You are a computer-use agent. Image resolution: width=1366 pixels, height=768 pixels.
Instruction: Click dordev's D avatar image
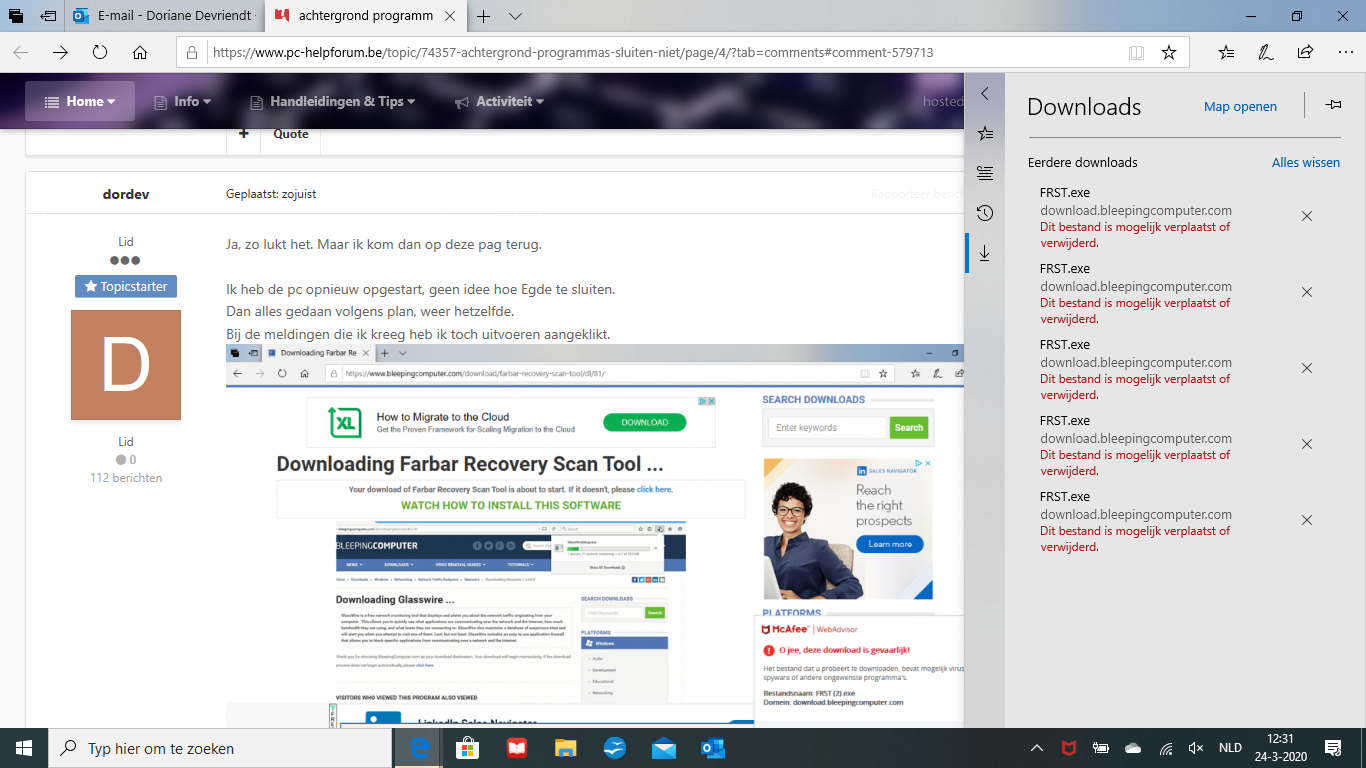pos(126,365)
